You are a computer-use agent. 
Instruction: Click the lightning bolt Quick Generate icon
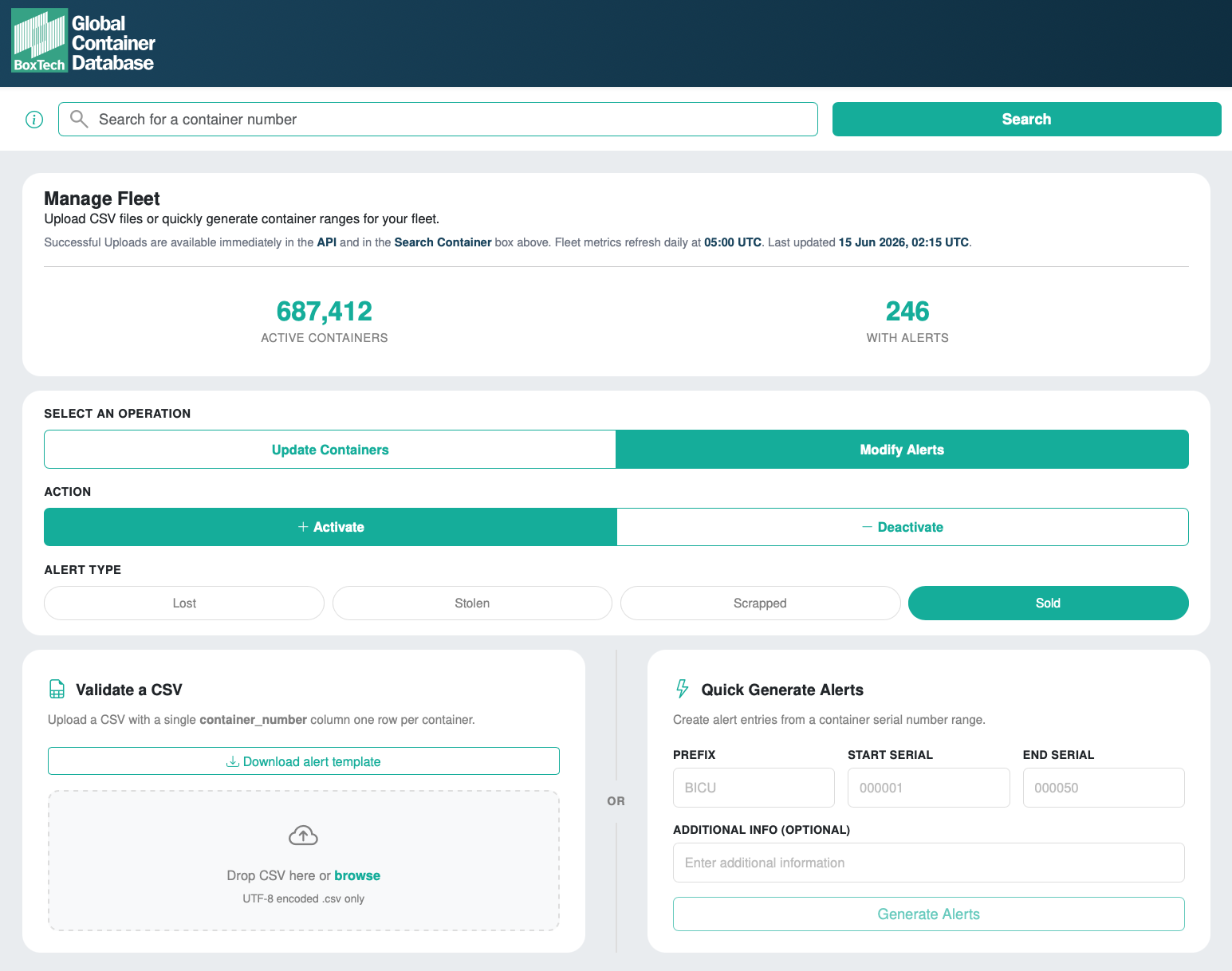683,689
